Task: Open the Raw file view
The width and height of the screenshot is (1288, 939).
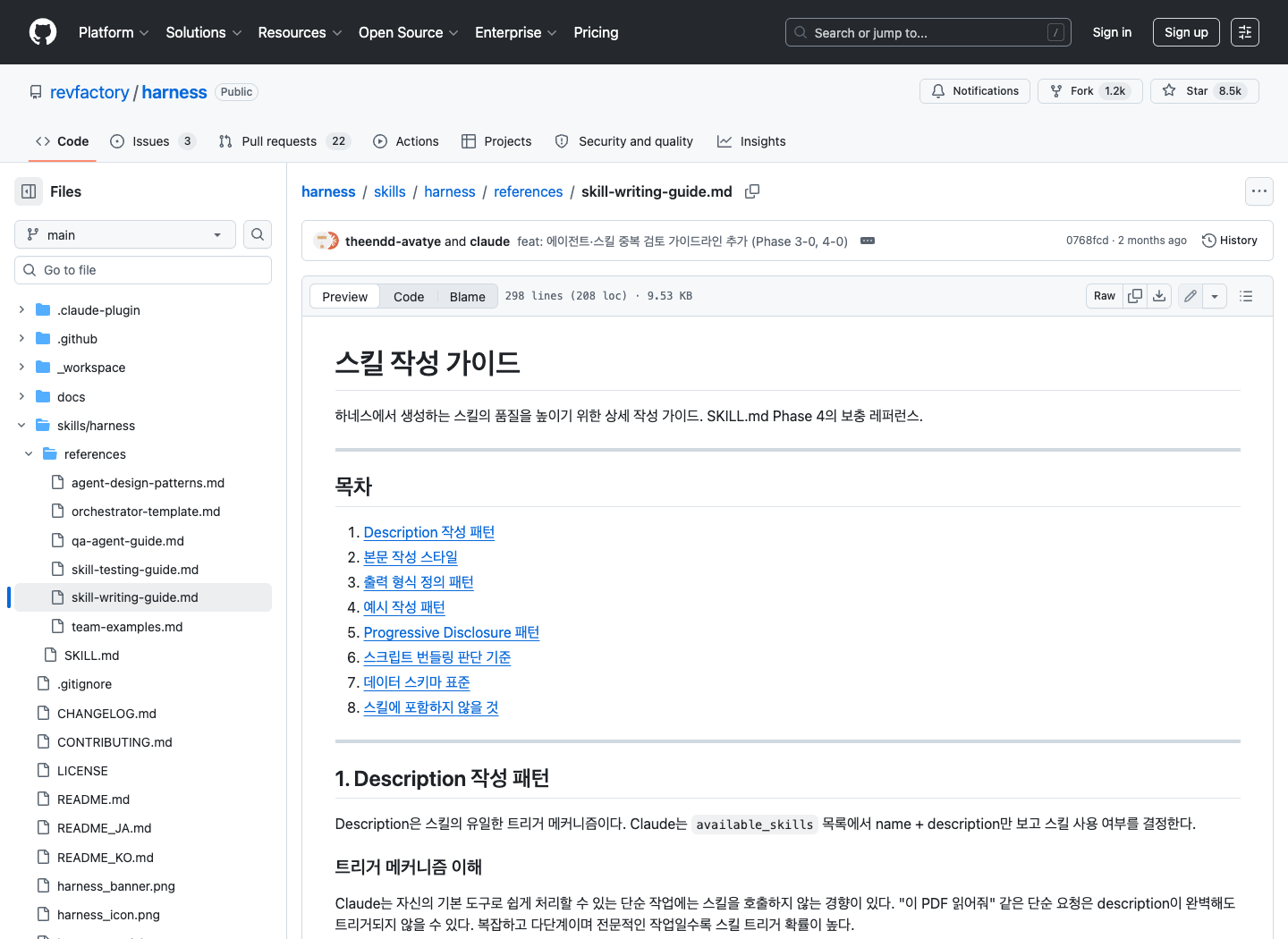Action: pos(1105,296)
